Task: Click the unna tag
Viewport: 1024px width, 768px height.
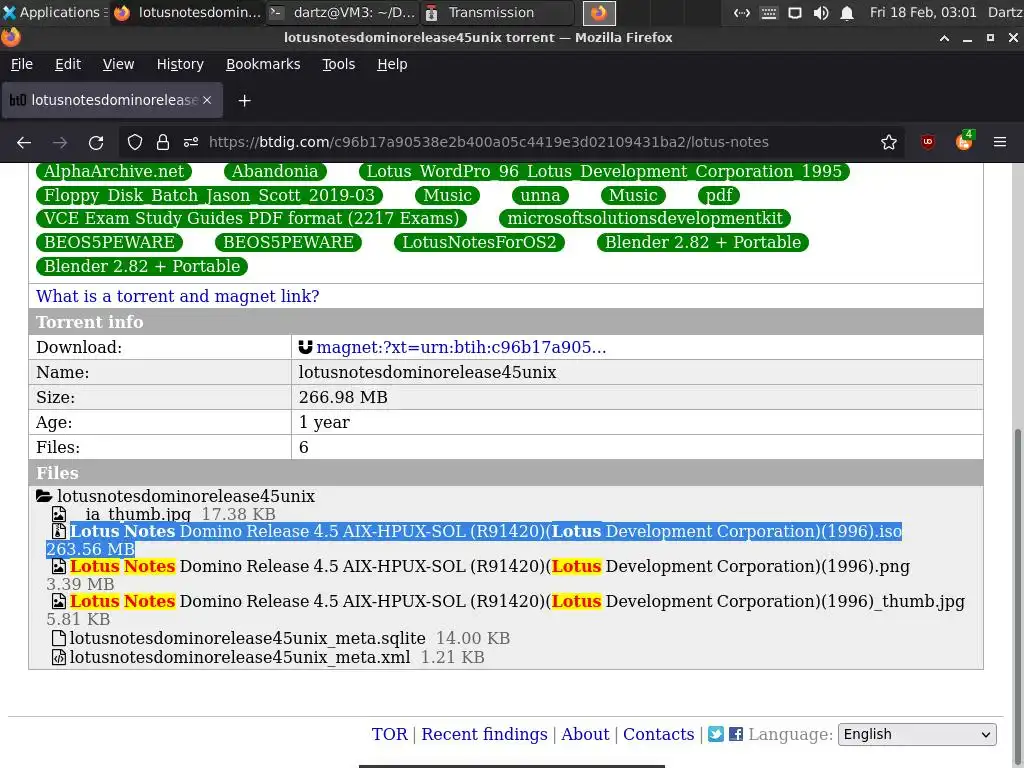Action: click(540, 195)
